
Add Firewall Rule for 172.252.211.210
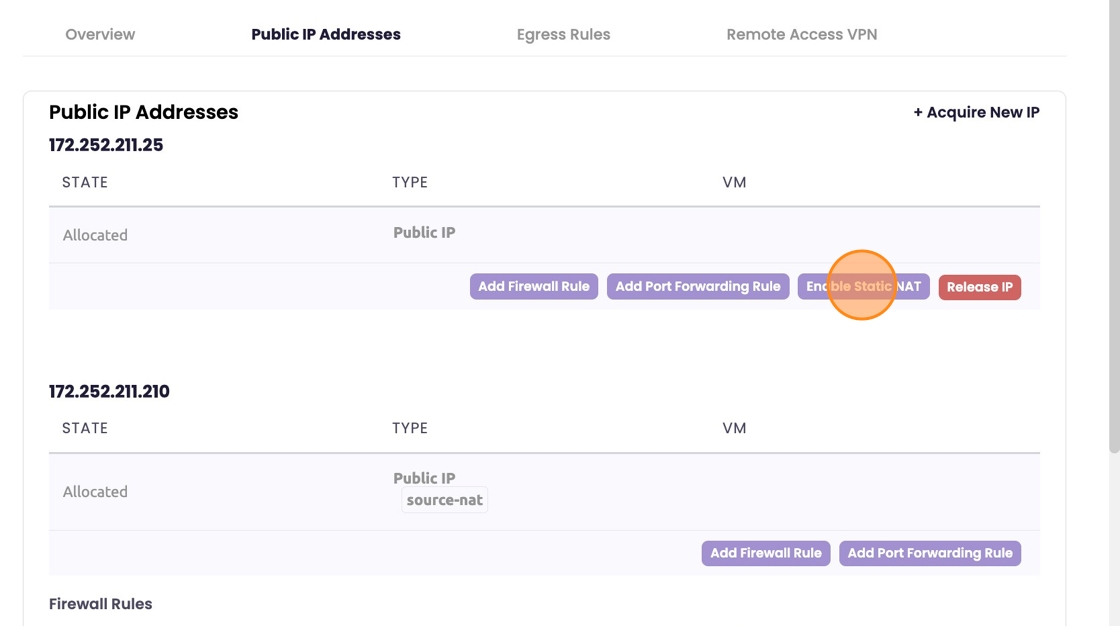click(766, 553)
